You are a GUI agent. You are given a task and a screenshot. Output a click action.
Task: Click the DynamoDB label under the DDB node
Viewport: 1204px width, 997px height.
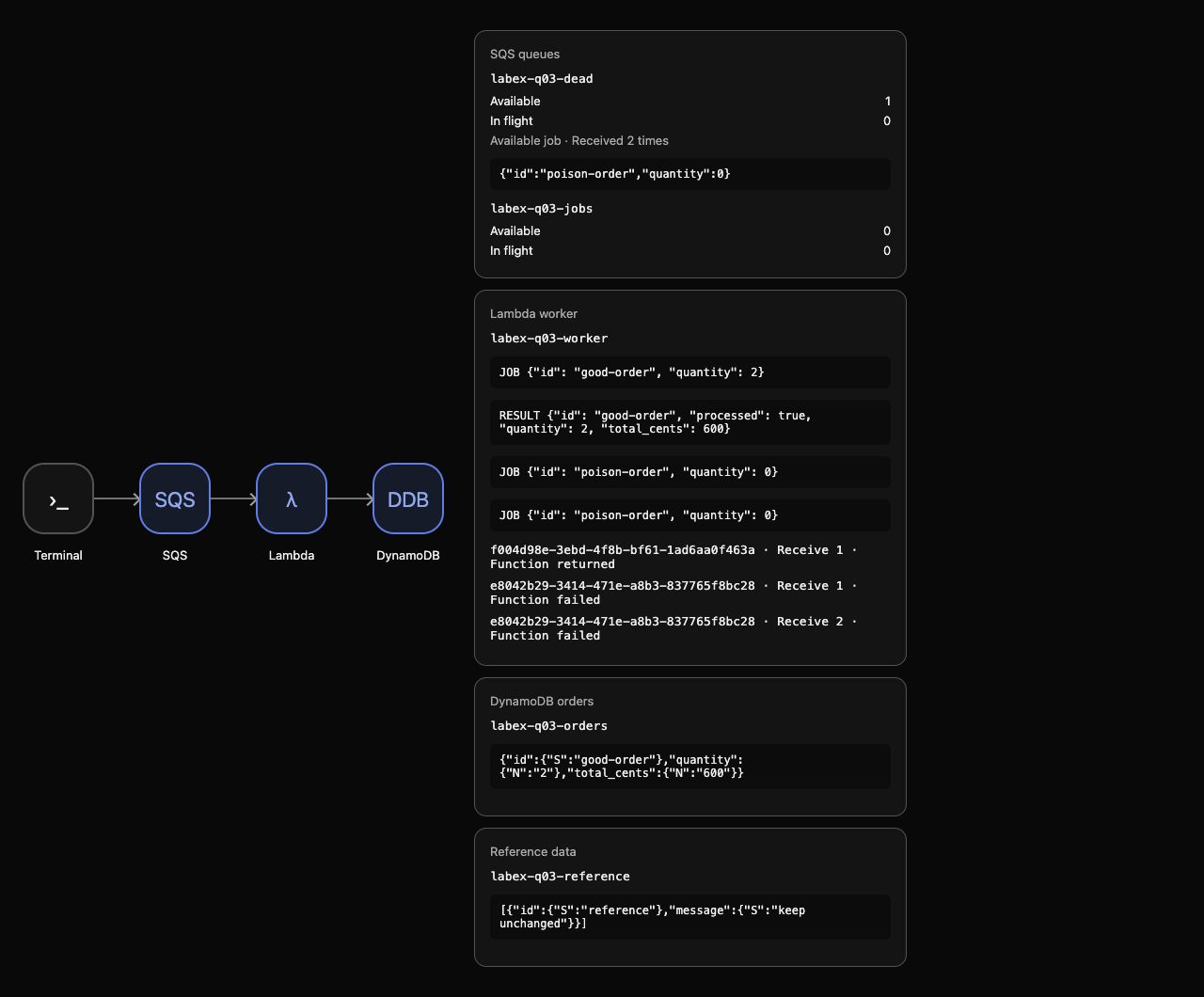[408, 556]
